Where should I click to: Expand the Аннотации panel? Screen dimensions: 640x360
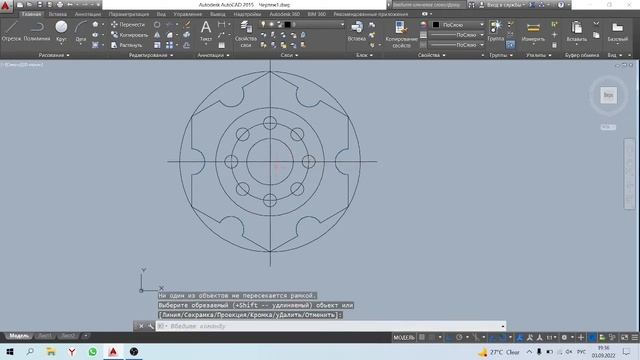click(x=213, y=55)
